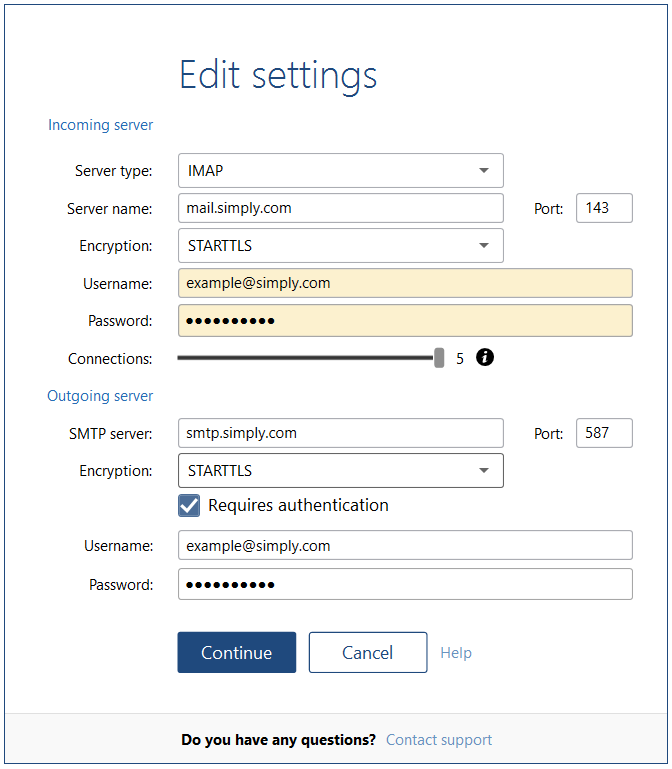Expand the incoming Encryption STARTTLS dropdown

(340, 246)
